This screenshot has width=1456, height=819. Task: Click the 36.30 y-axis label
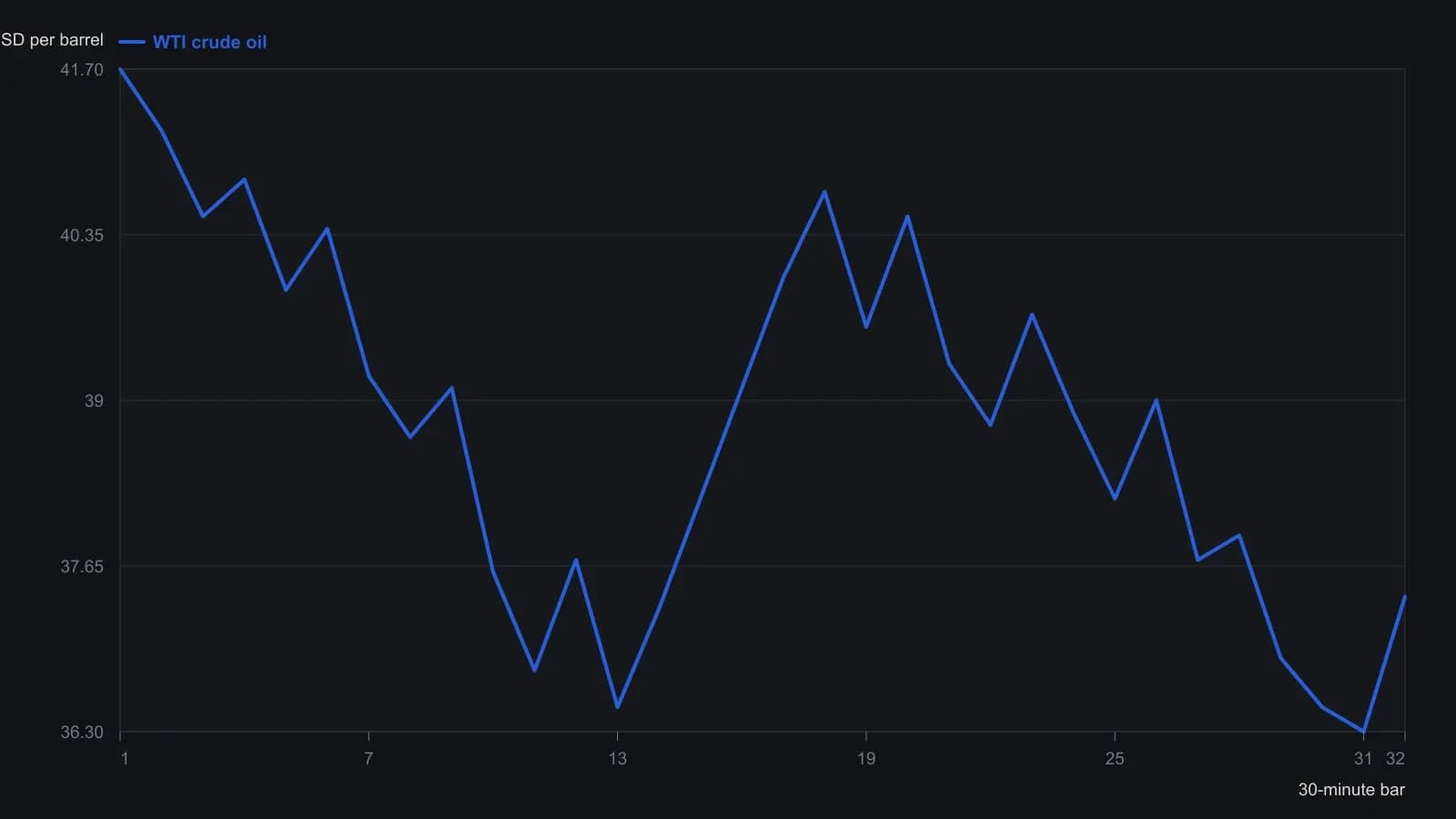pyautogui.click(x=82, y=733)
